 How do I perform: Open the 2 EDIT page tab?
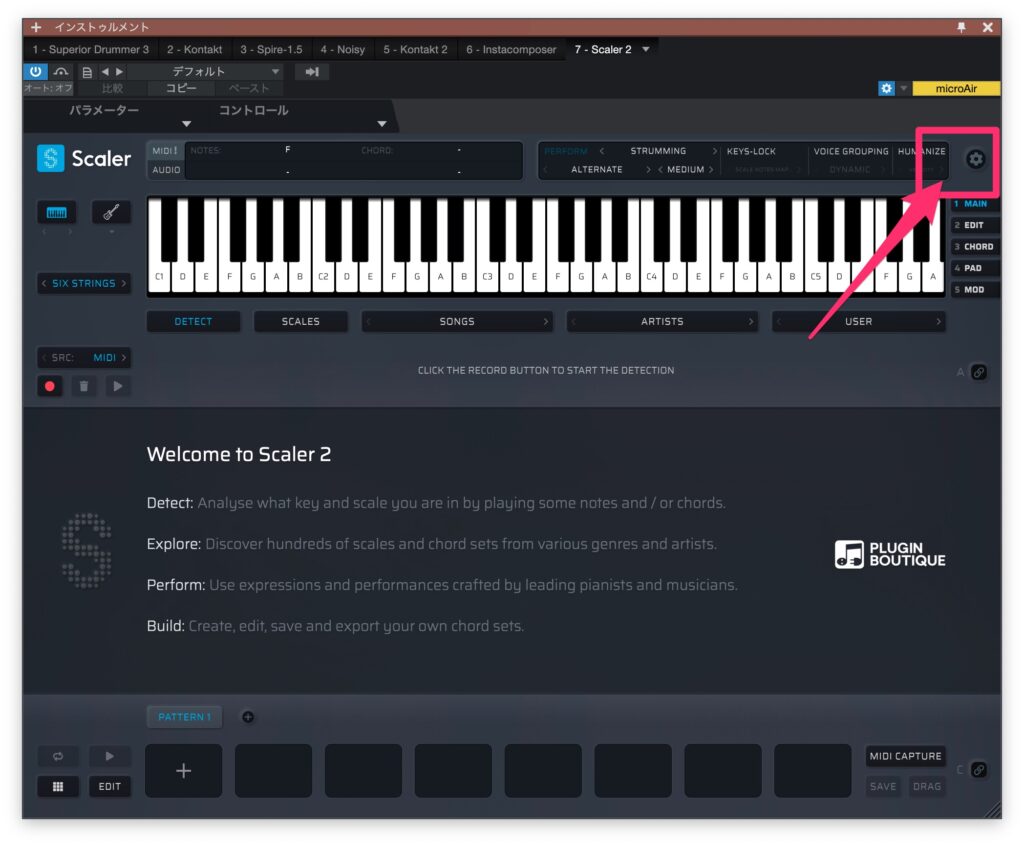click(974, 225)
